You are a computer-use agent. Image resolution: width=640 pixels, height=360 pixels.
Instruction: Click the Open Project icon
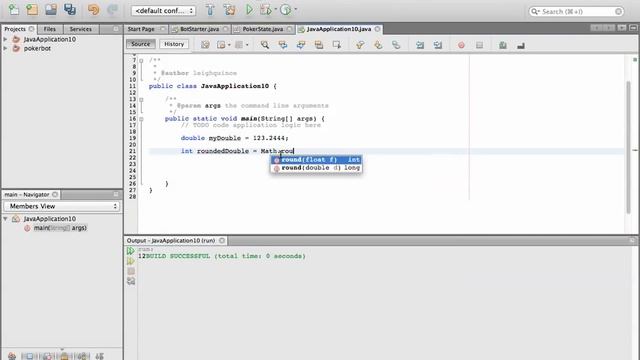pos(51,10)
